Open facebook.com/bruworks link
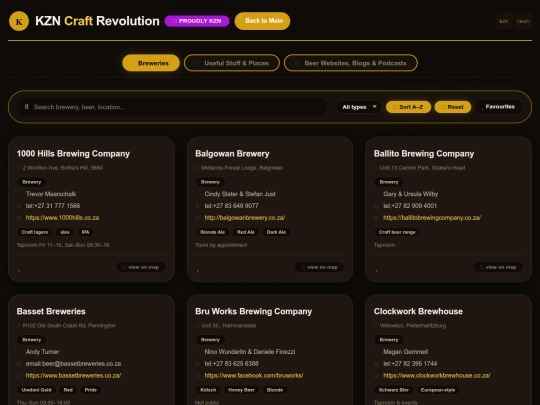This screenshot has width=540, height=405. [x=254, y=375]
